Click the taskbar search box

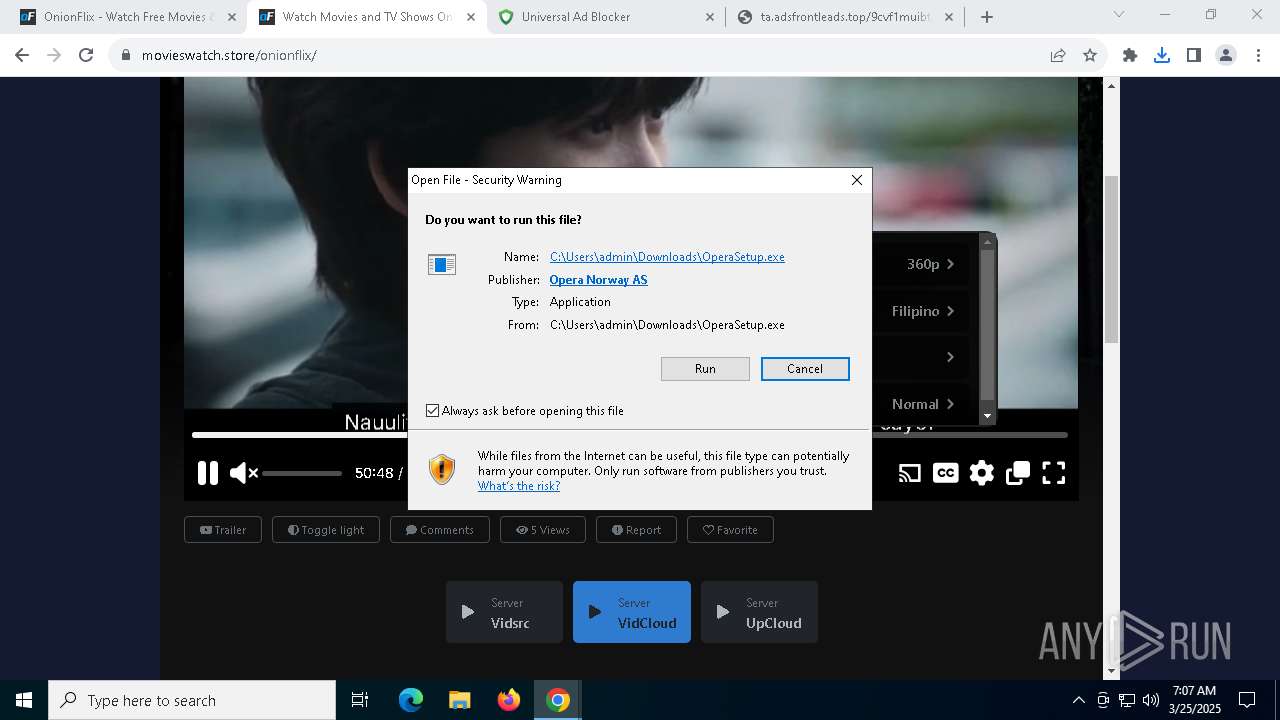click(192, 700)
